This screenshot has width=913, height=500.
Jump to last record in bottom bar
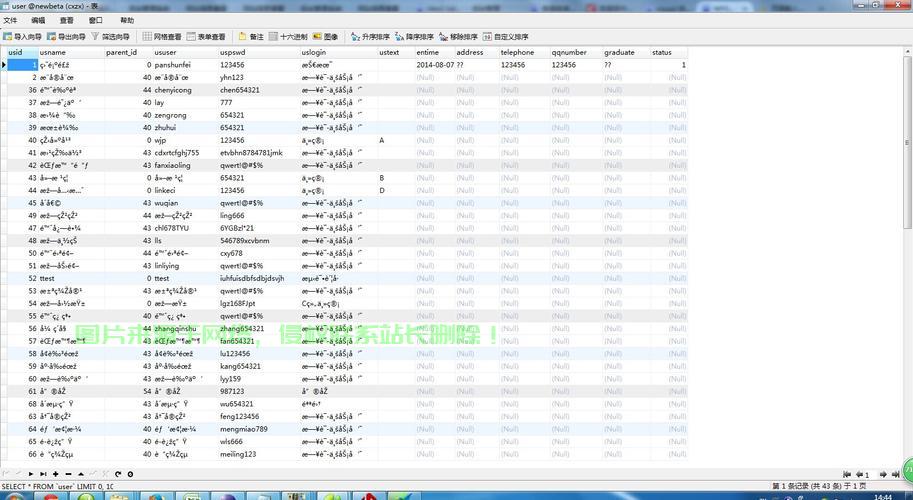[x=43, y=474]
